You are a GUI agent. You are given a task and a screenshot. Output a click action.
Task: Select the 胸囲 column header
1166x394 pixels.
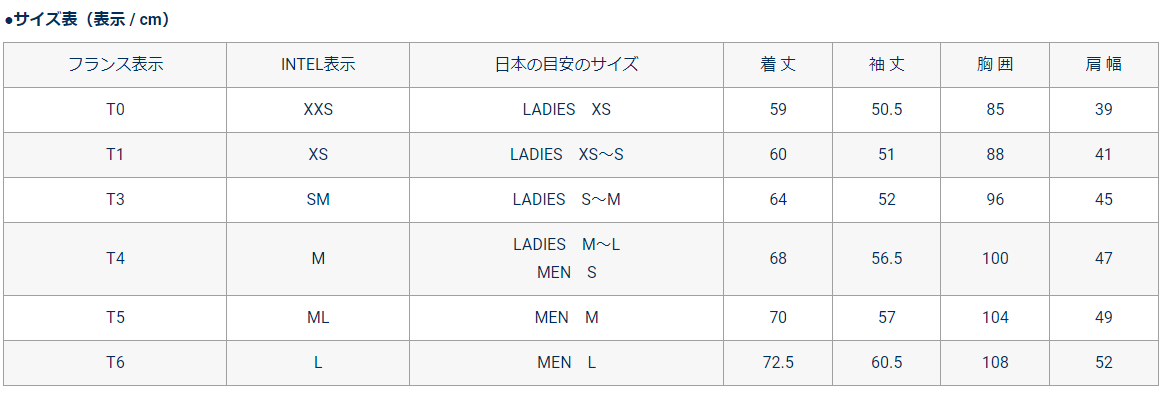coord(995,65)
